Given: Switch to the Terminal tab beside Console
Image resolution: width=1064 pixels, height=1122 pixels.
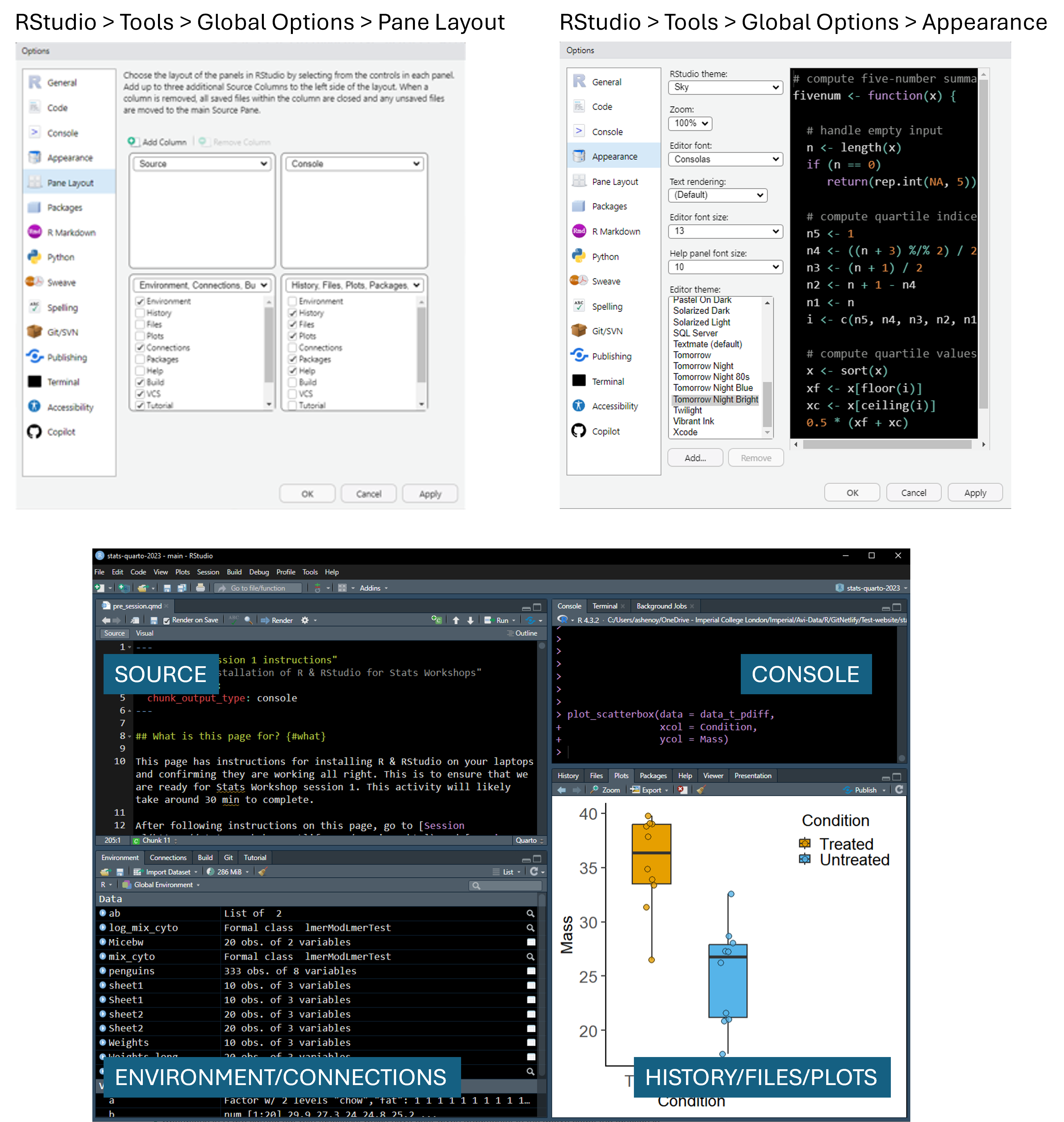Looking at the screenshot, I should pos(605,607).
